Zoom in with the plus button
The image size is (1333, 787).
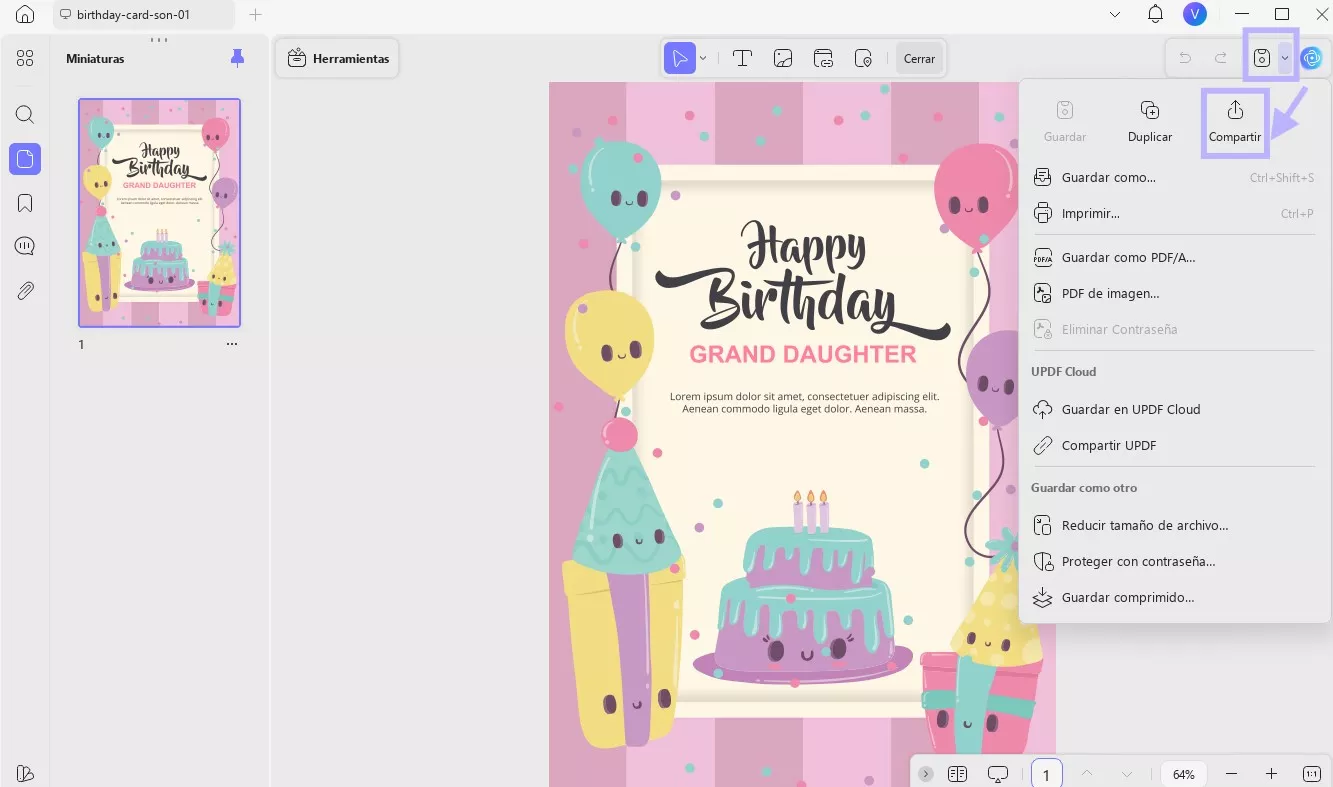pyautogui.click(x=1271, y=774)
